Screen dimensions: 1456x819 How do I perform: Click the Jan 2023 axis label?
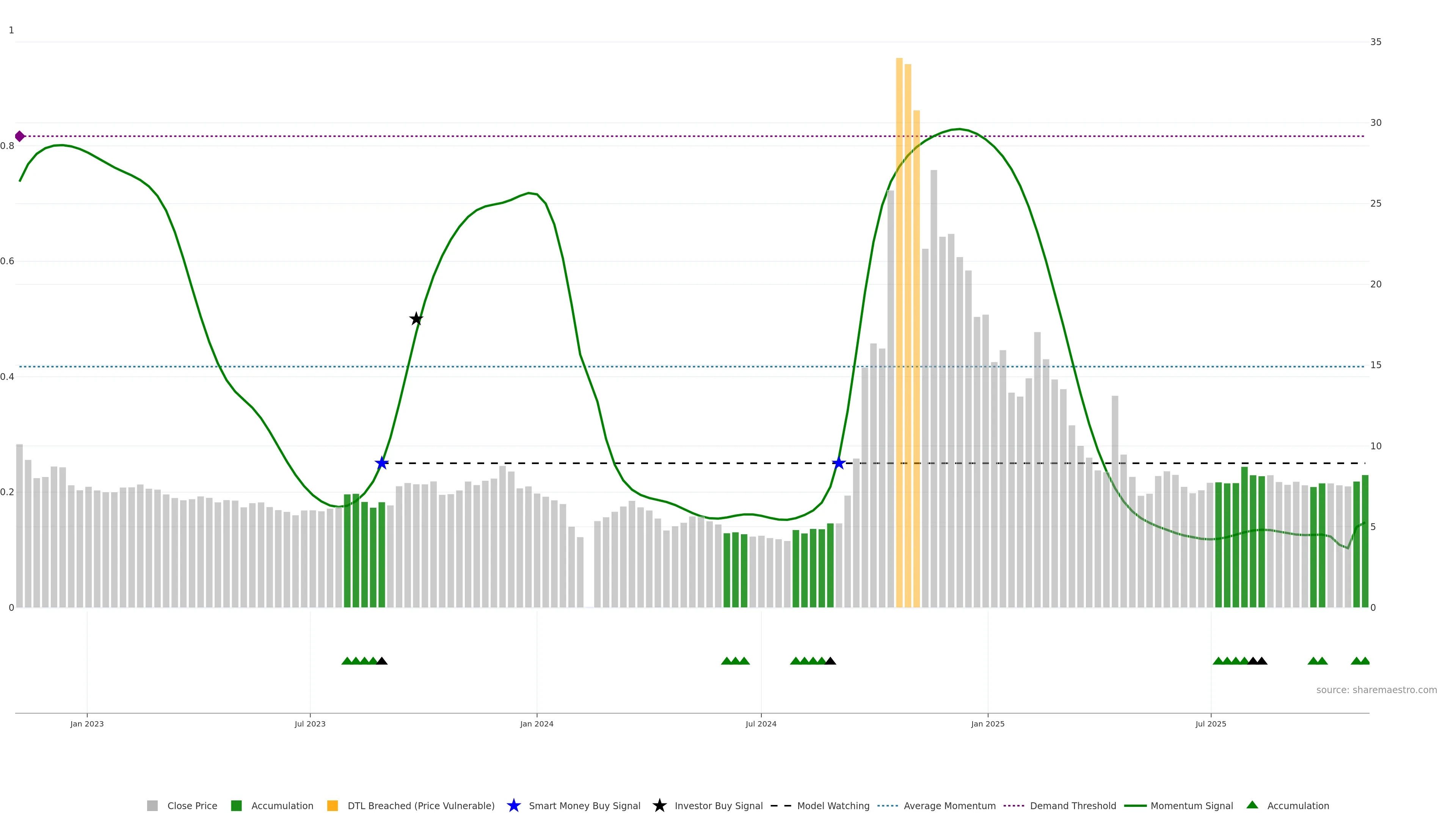(87, 723)
